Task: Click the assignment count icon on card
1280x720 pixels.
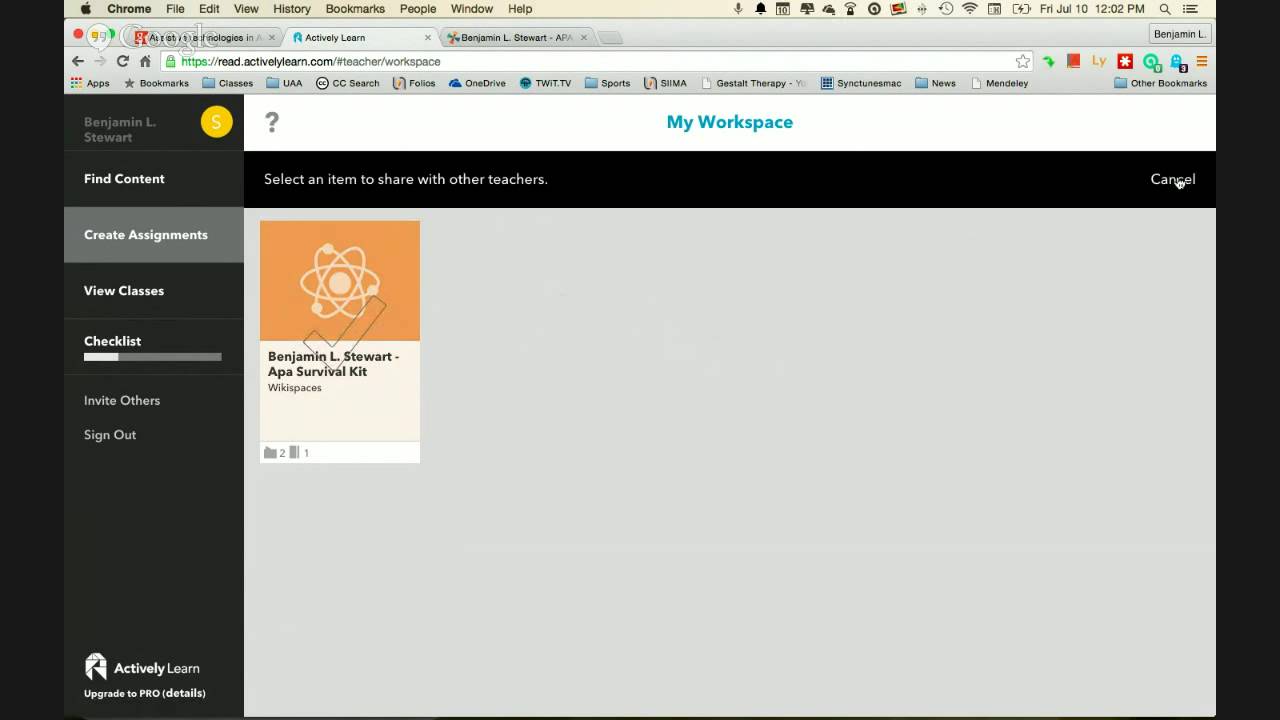Action: [295, 452]
